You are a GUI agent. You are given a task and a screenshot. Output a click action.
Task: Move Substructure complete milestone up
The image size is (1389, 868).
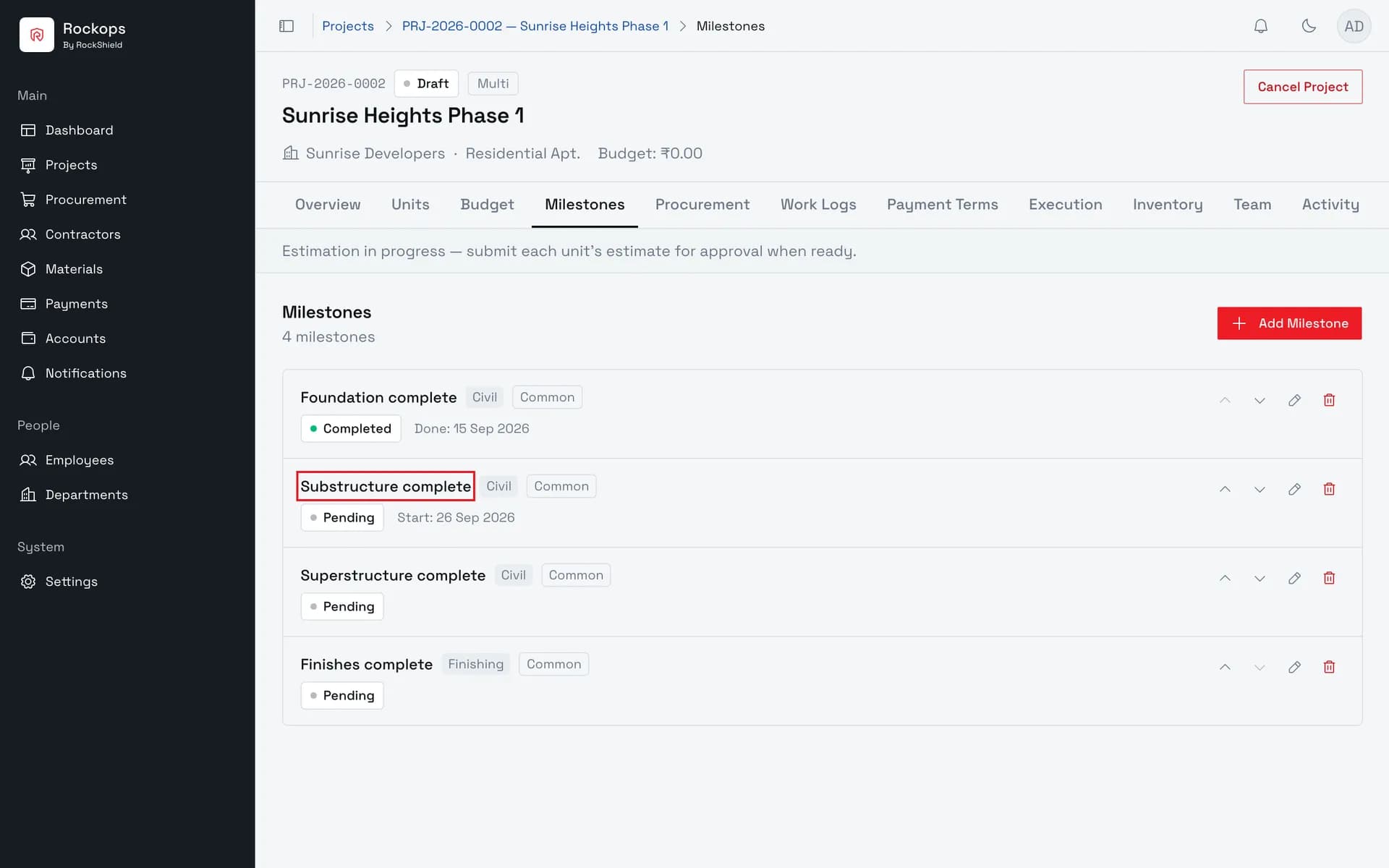[1225, 489]
